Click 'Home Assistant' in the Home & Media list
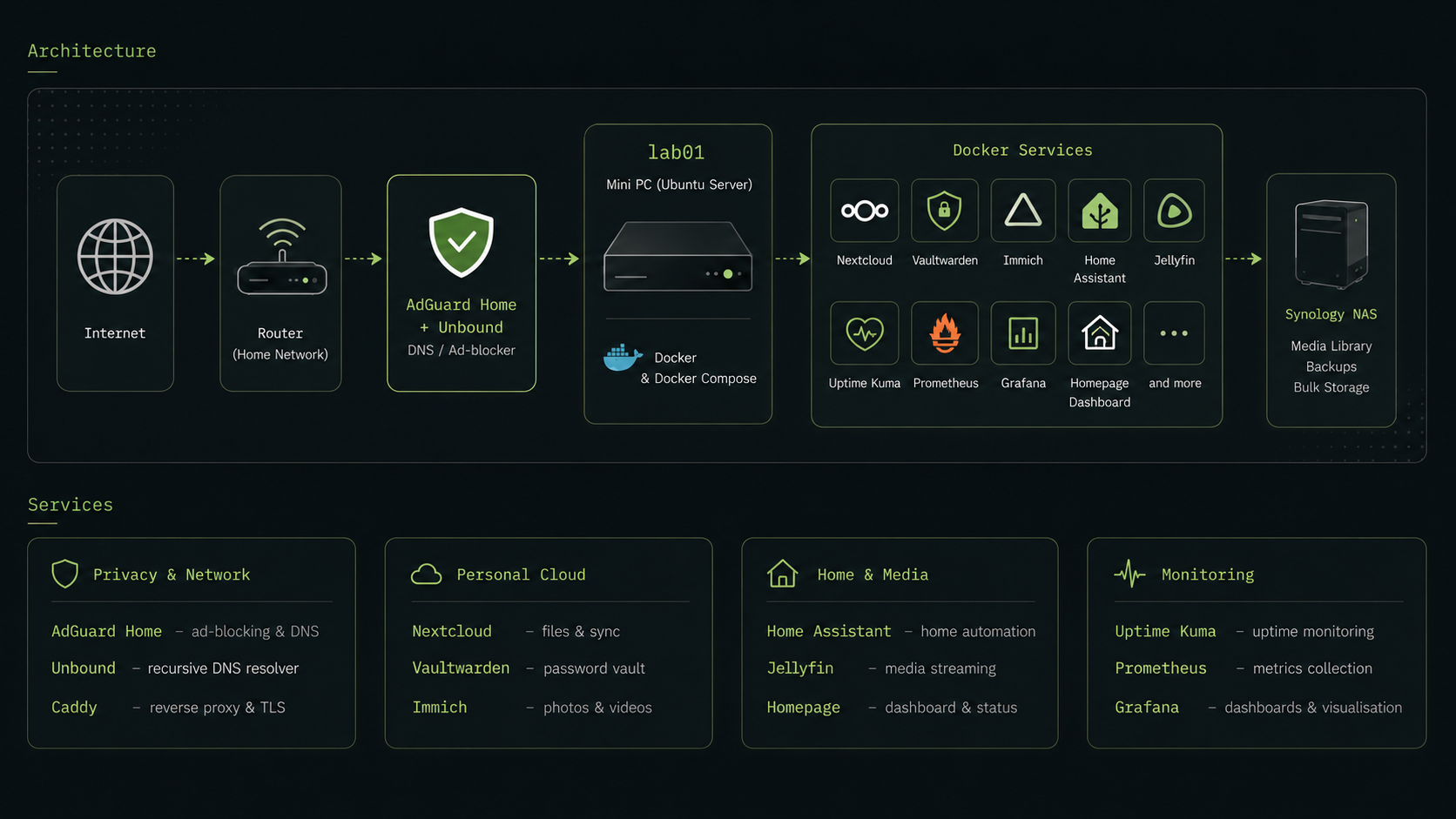Viewport: 1456px width, 819px height. [x=829, y=631]
